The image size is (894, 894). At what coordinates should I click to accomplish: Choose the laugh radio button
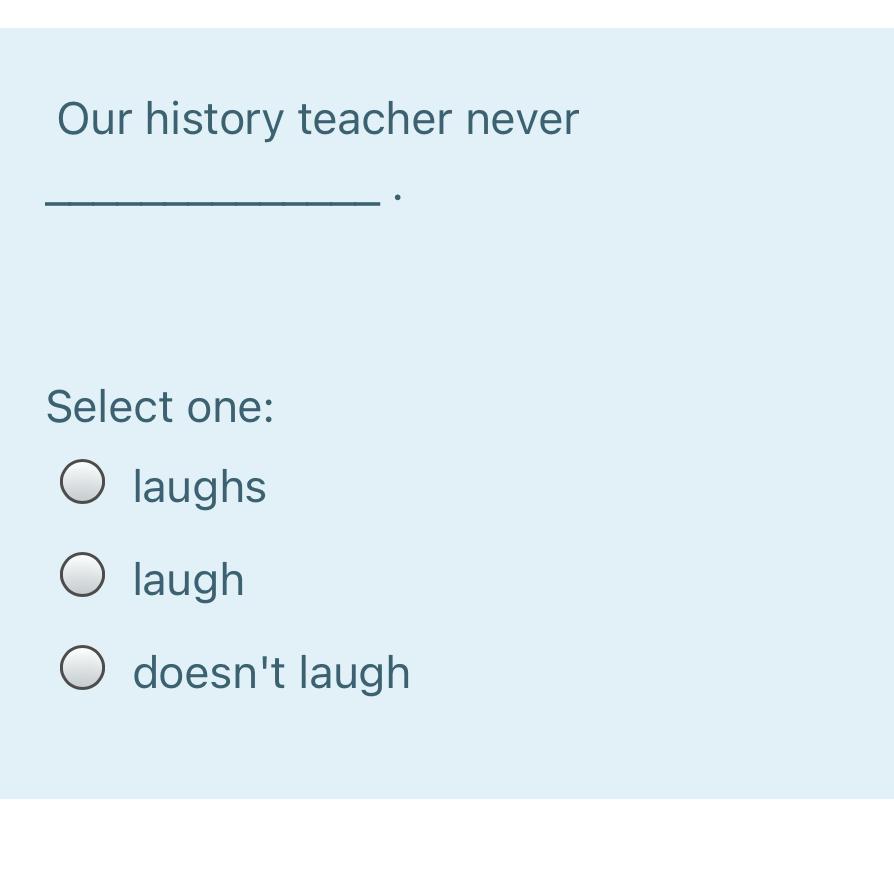click(x=82, y=575)
